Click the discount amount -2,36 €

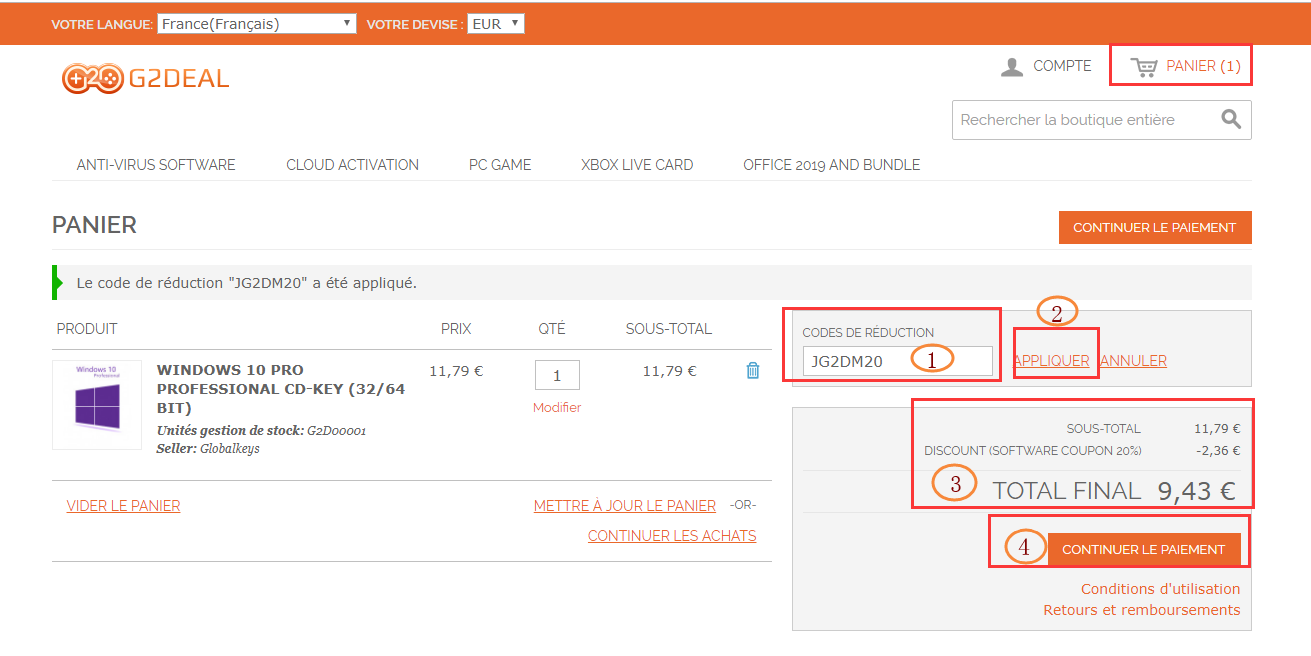click(1218, 451)
